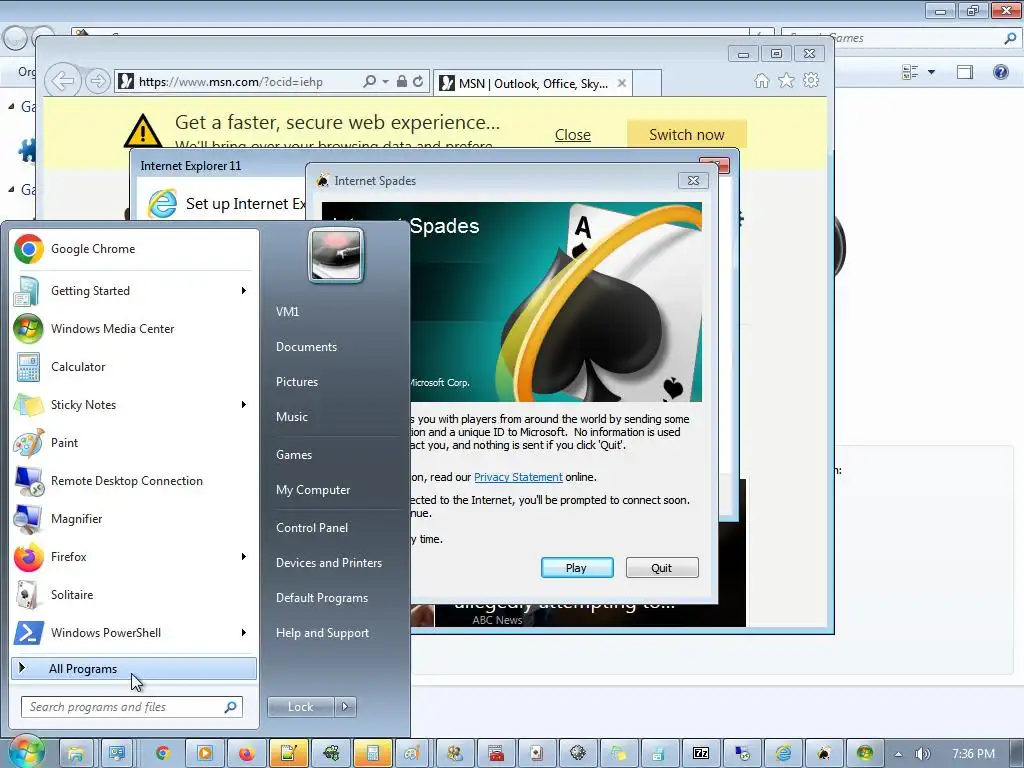Open Pictures from the Start menu
The height and width of the screenshot is (768, 1024).
[297, 382]
